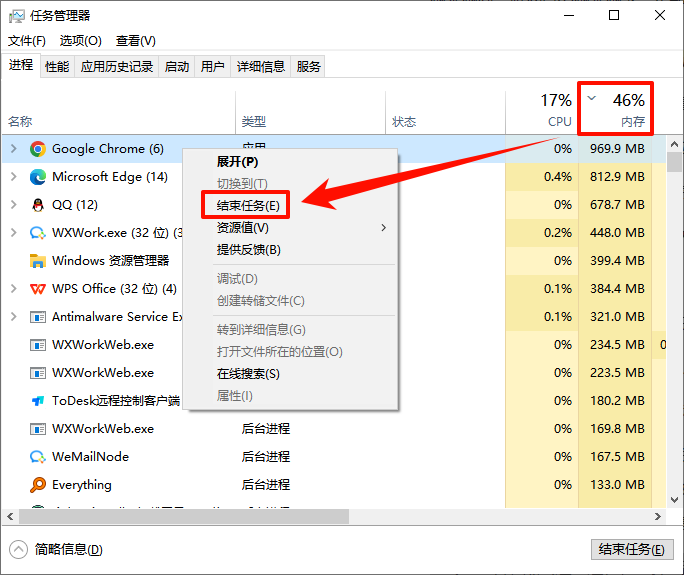
Task: Expand the Microsoft Edge (14) process group
Action: click(x=14, y=177)
